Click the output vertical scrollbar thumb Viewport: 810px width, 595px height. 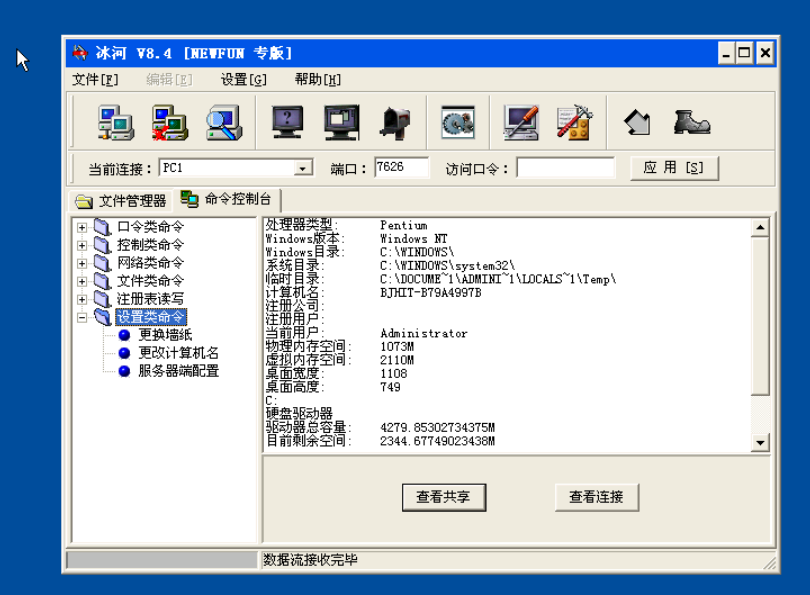[x=760, y=316]
